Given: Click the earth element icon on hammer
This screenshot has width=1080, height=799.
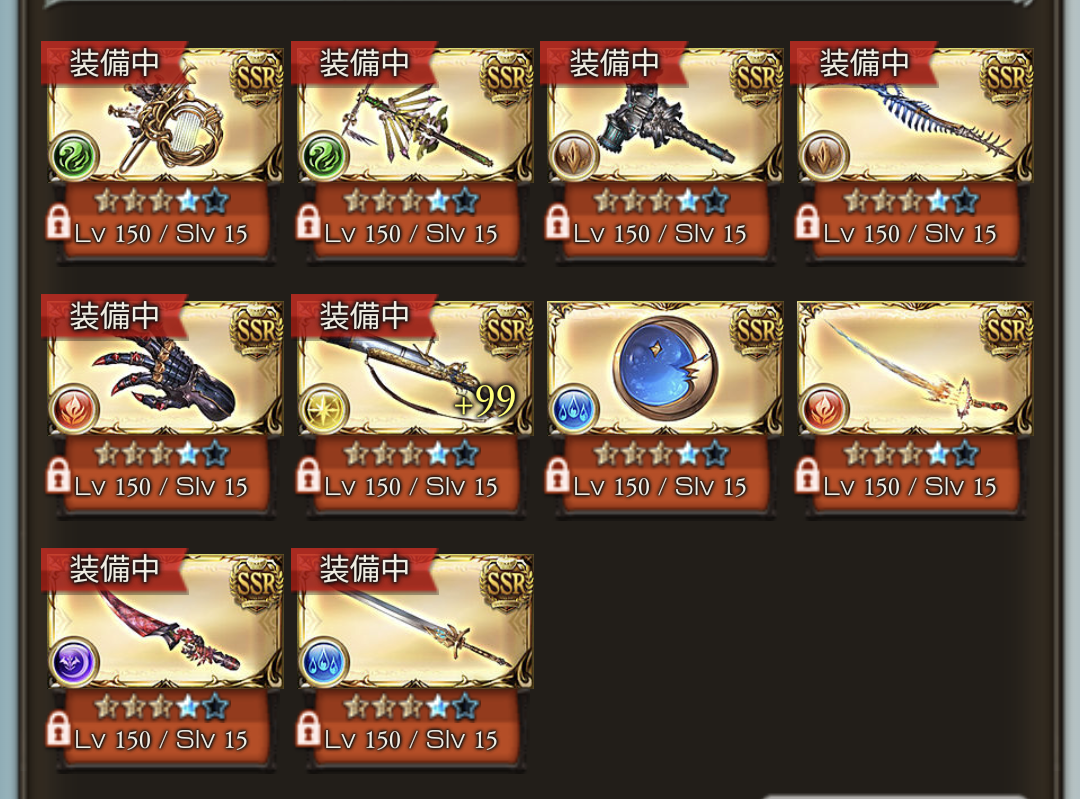Looking at the screenshot, I should tap(574, 156).
